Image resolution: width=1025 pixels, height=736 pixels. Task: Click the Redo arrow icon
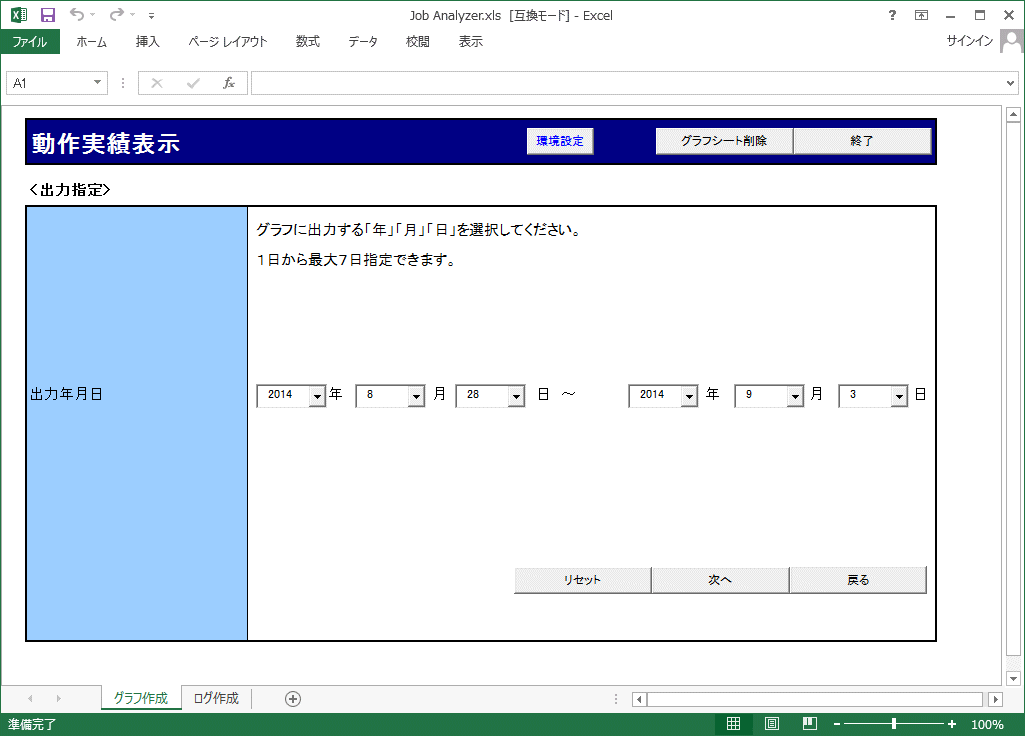click(116, 15)
